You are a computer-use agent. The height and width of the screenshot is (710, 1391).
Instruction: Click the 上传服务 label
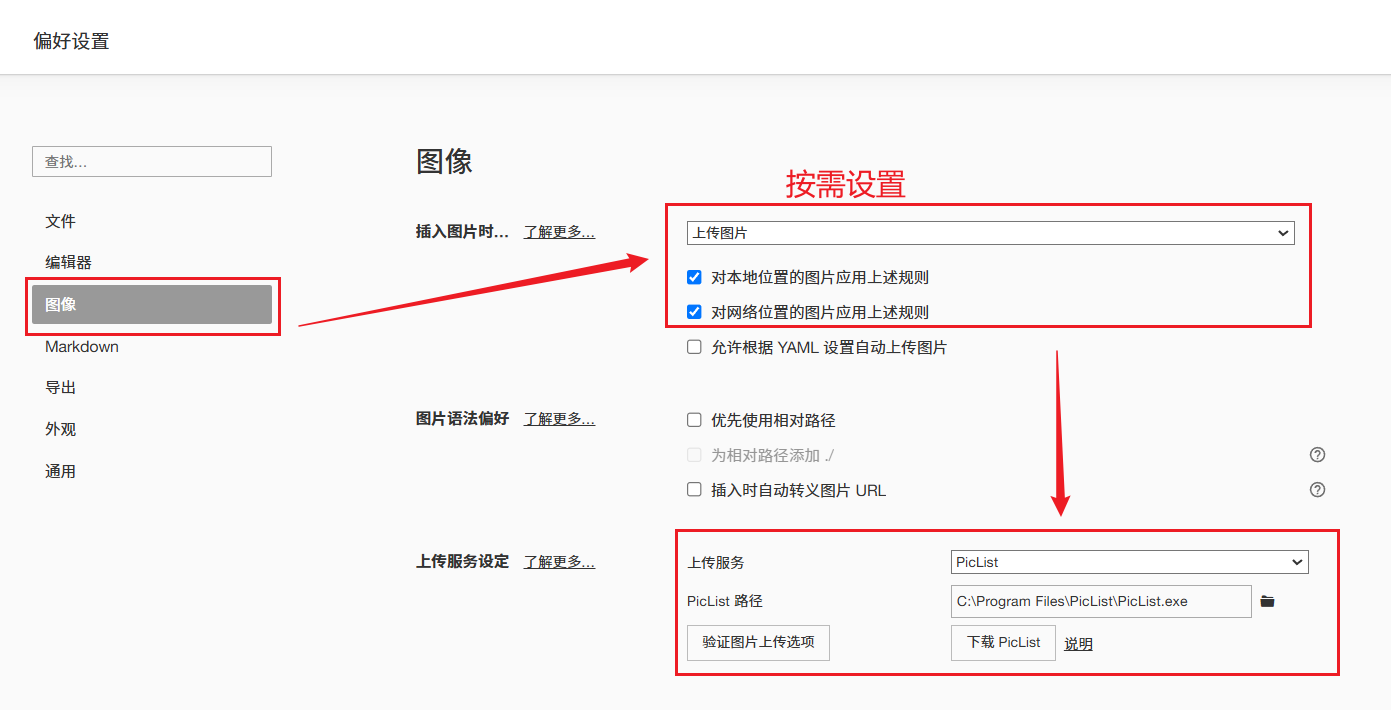[x=716, y=563]
